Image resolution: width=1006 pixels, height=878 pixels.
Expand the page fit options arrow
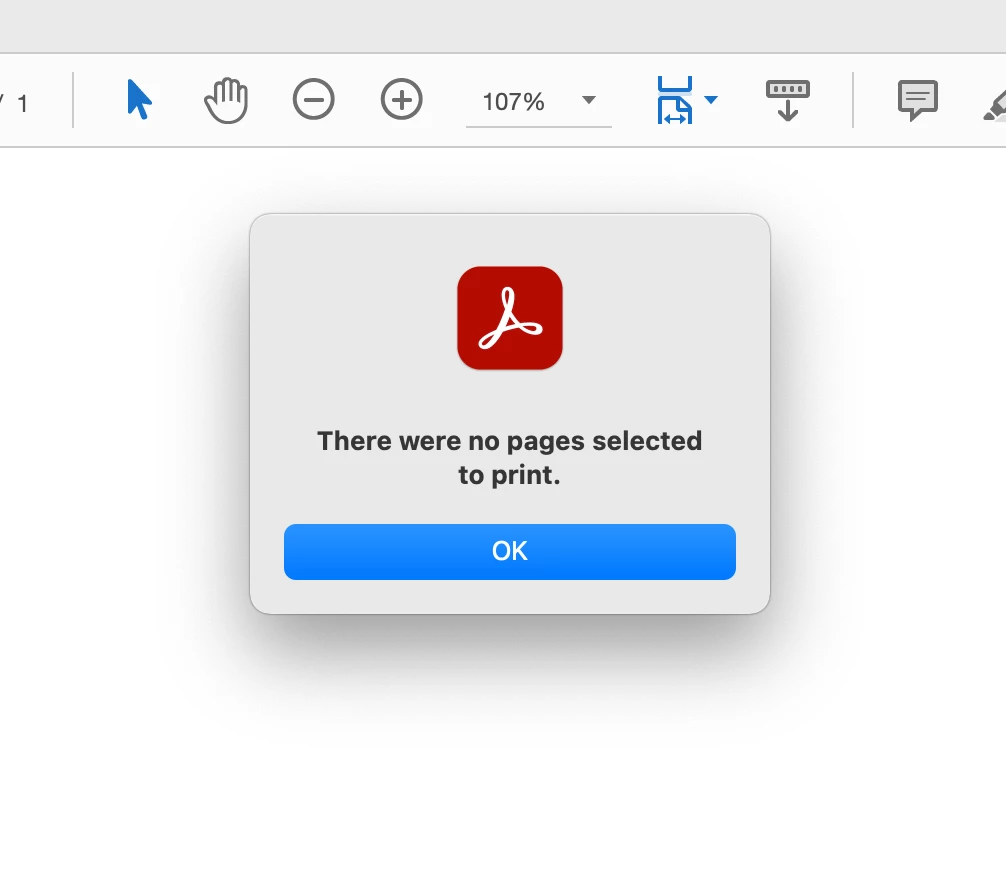pos(711,99)
